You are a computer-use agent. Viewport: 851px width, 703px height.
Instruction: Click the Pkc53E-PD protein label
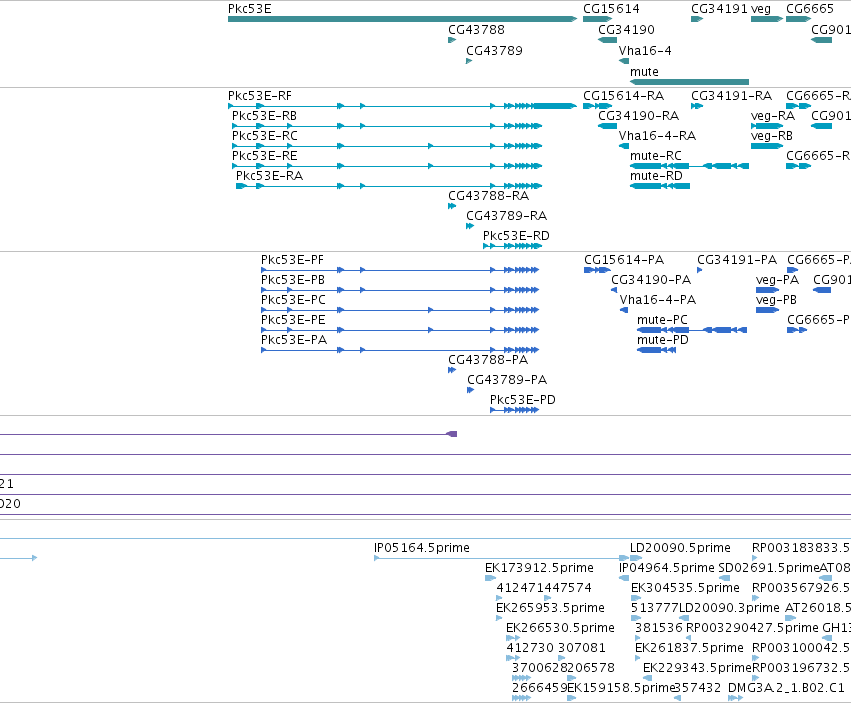point(523,400)
